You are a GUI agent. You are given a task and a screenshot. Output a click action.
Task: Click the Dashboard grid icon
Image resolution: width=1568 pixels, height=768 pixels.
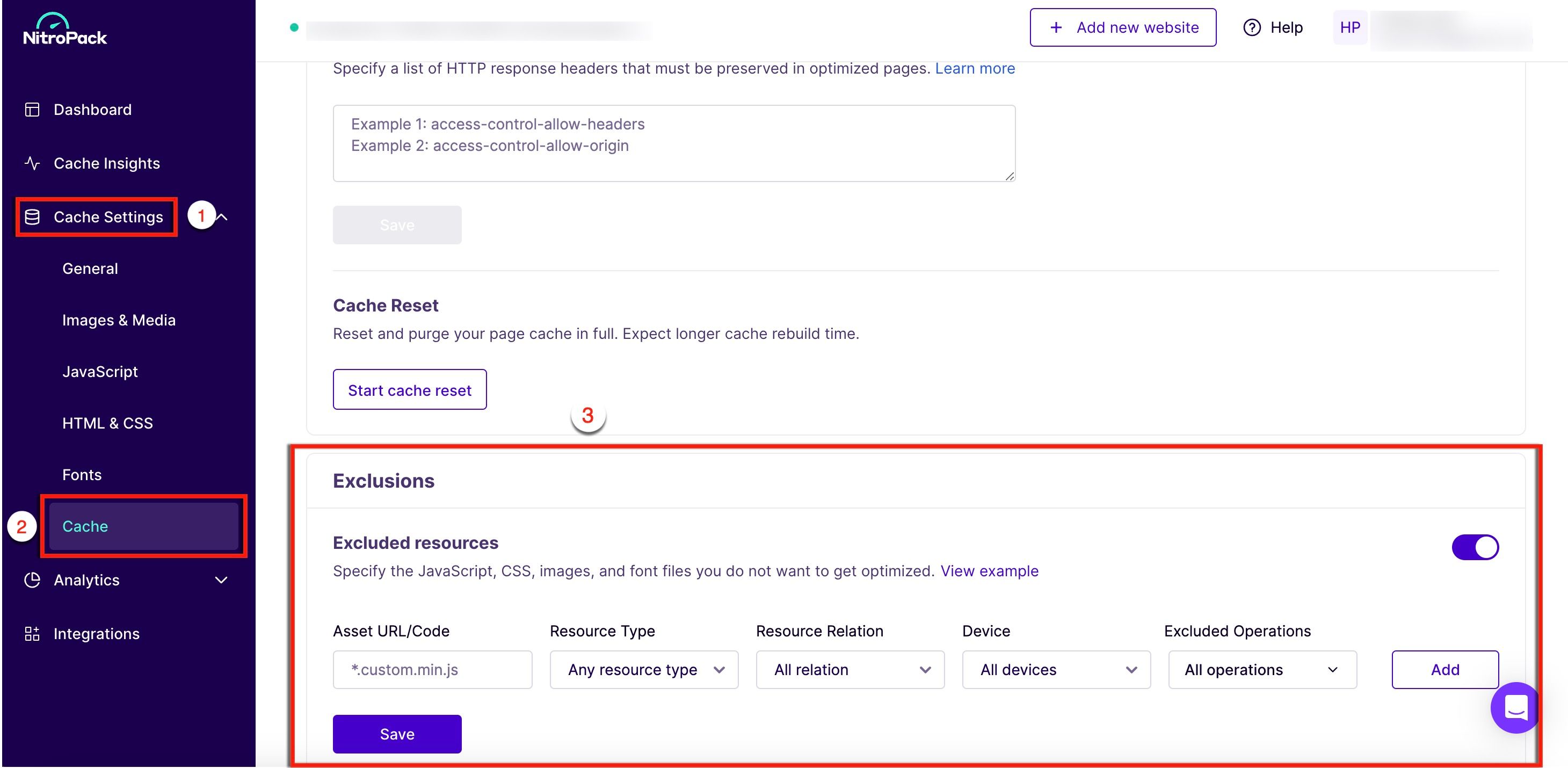(32, 110)
